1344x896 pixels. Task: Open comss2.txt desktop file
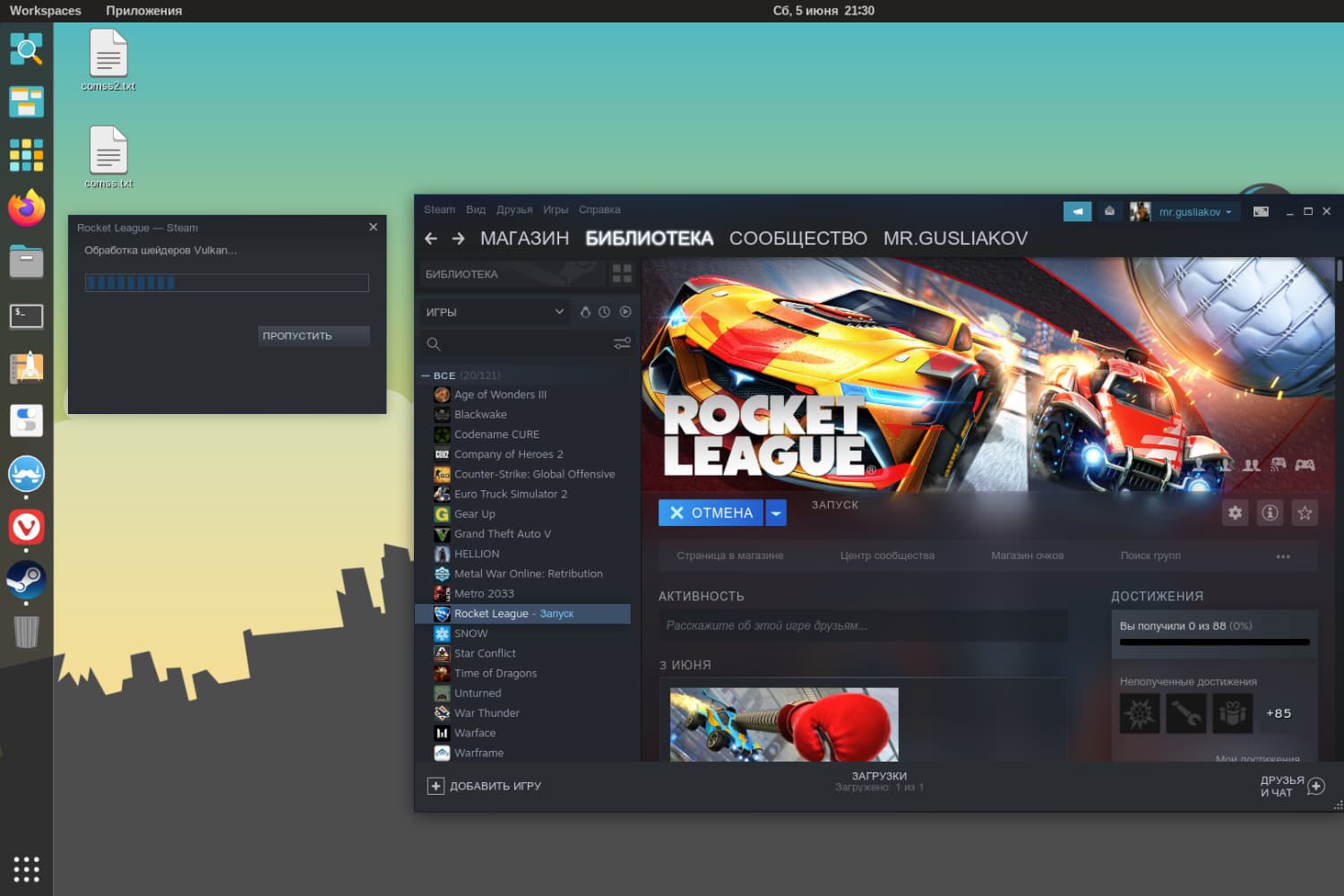[x=108, y=60]
